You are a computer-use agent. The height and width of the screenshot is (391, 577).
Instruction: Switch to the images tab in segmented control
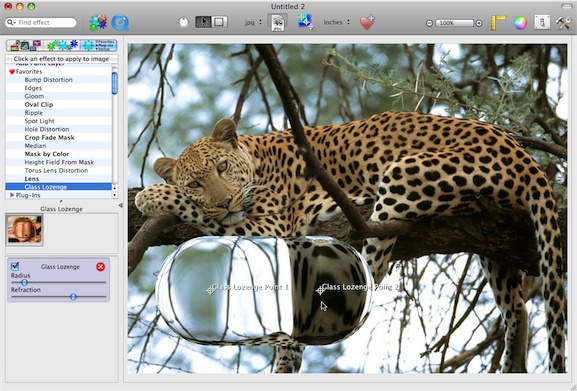[x=25, y=45]
